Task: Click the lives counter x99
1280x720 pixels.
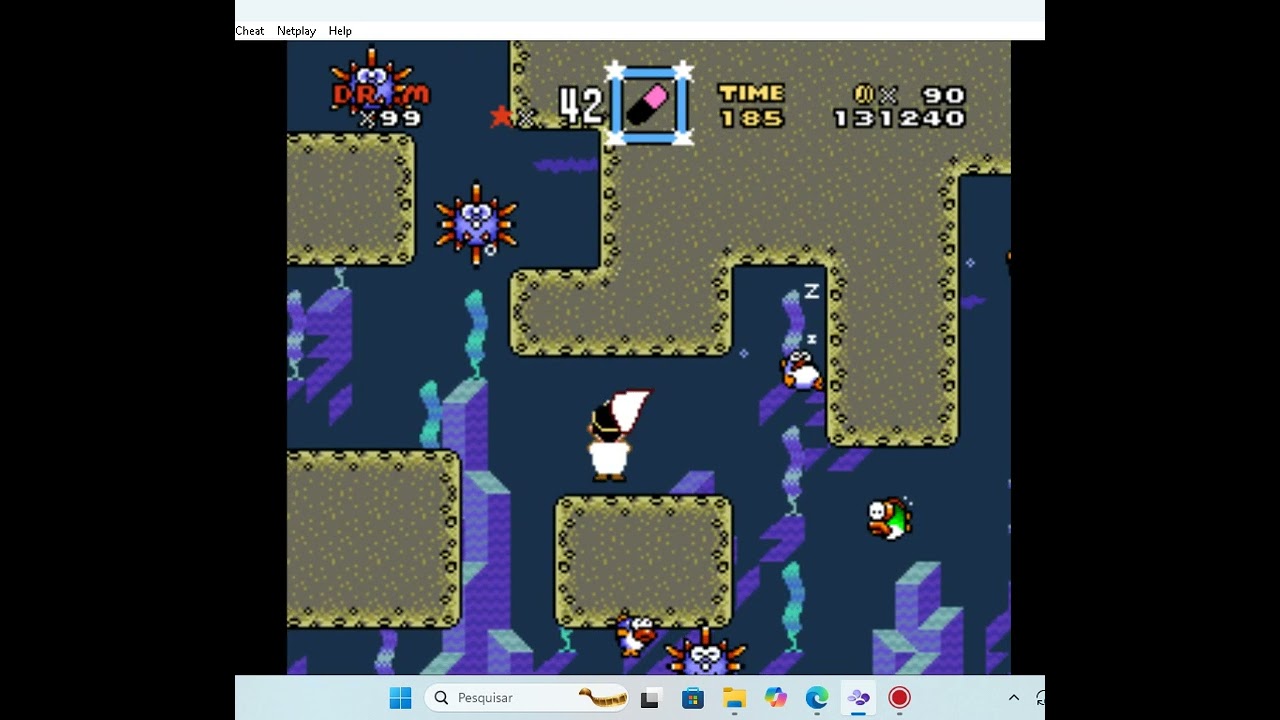Action: [392, 119]
